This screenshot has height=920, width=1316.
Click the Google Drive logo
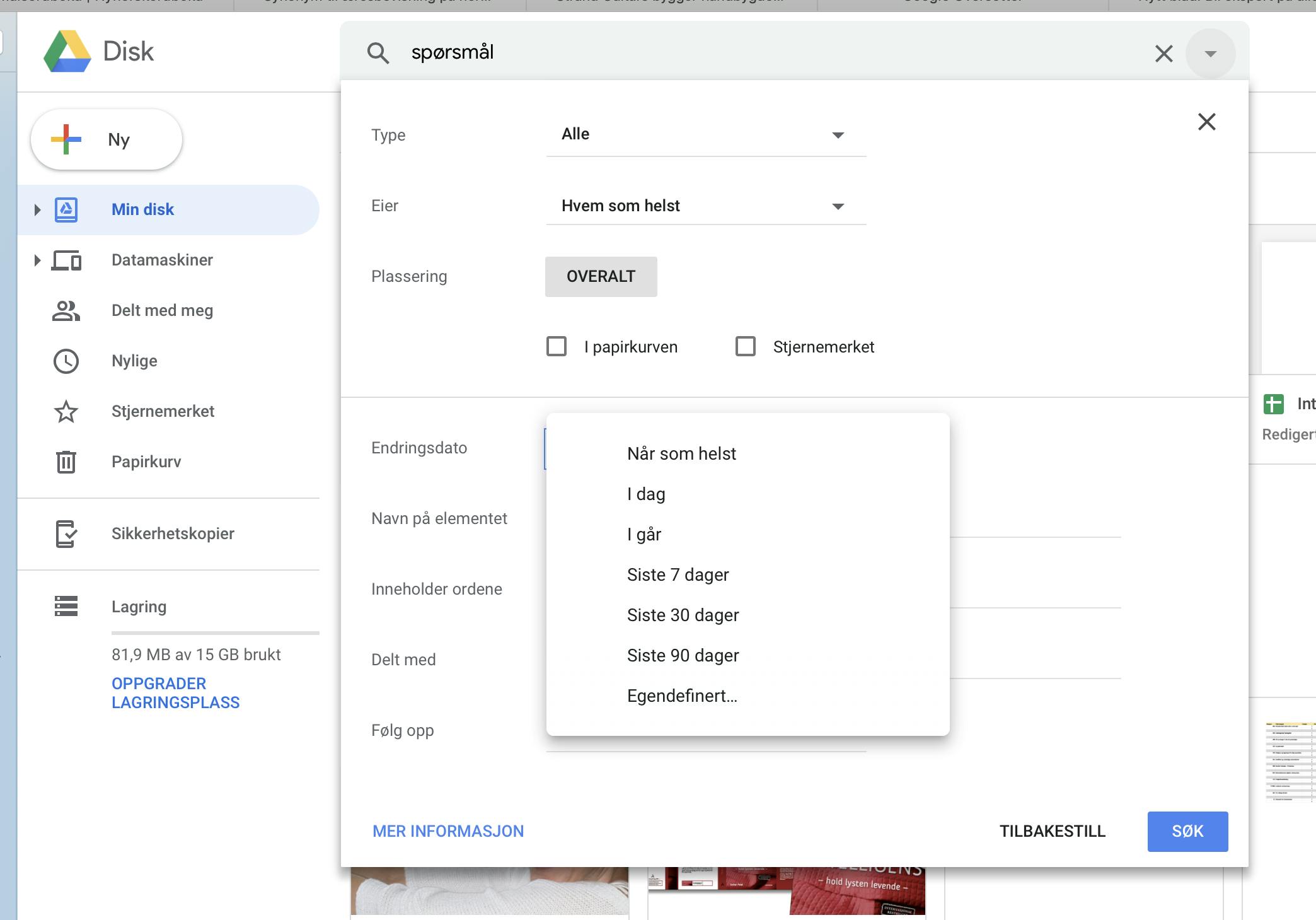(x=67, y=51)
